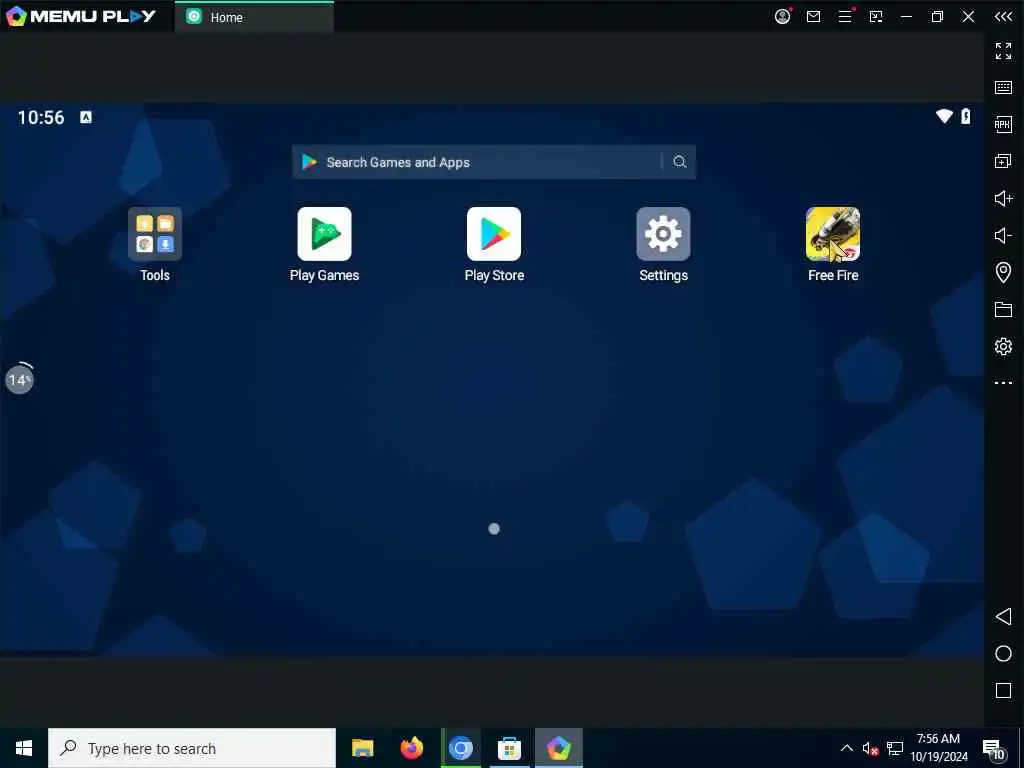Switch to the Home tab

tap(254, 17)
